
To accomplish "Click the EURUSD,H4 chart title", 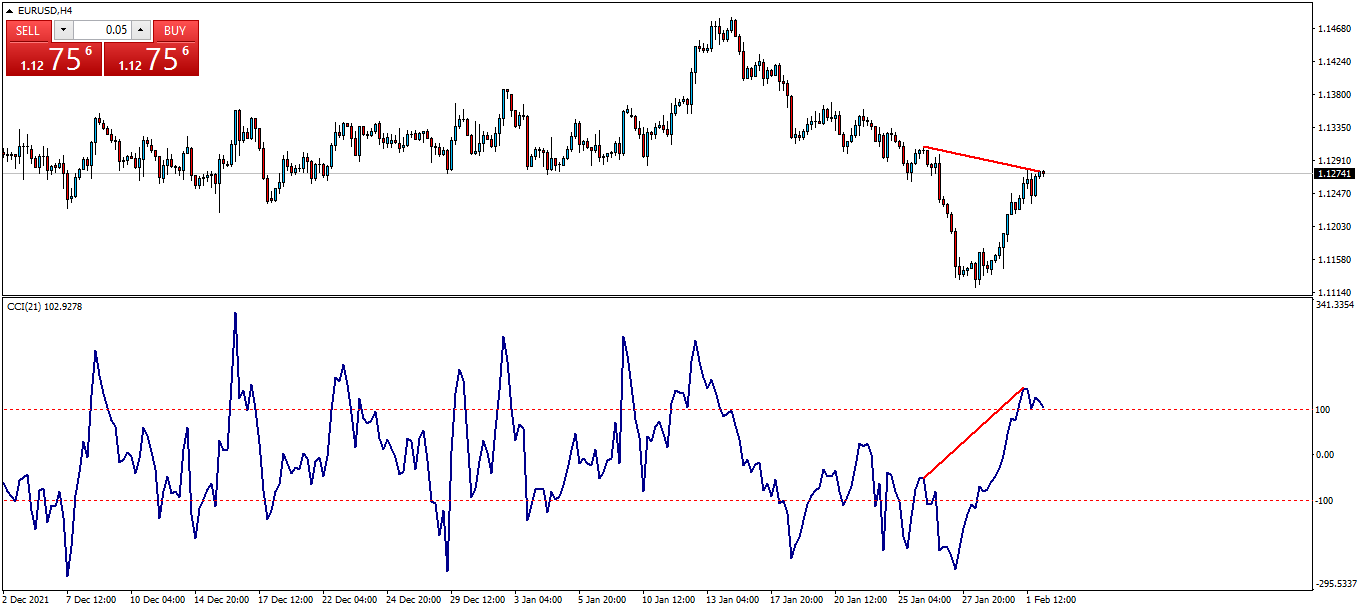I will pos(45,10).
